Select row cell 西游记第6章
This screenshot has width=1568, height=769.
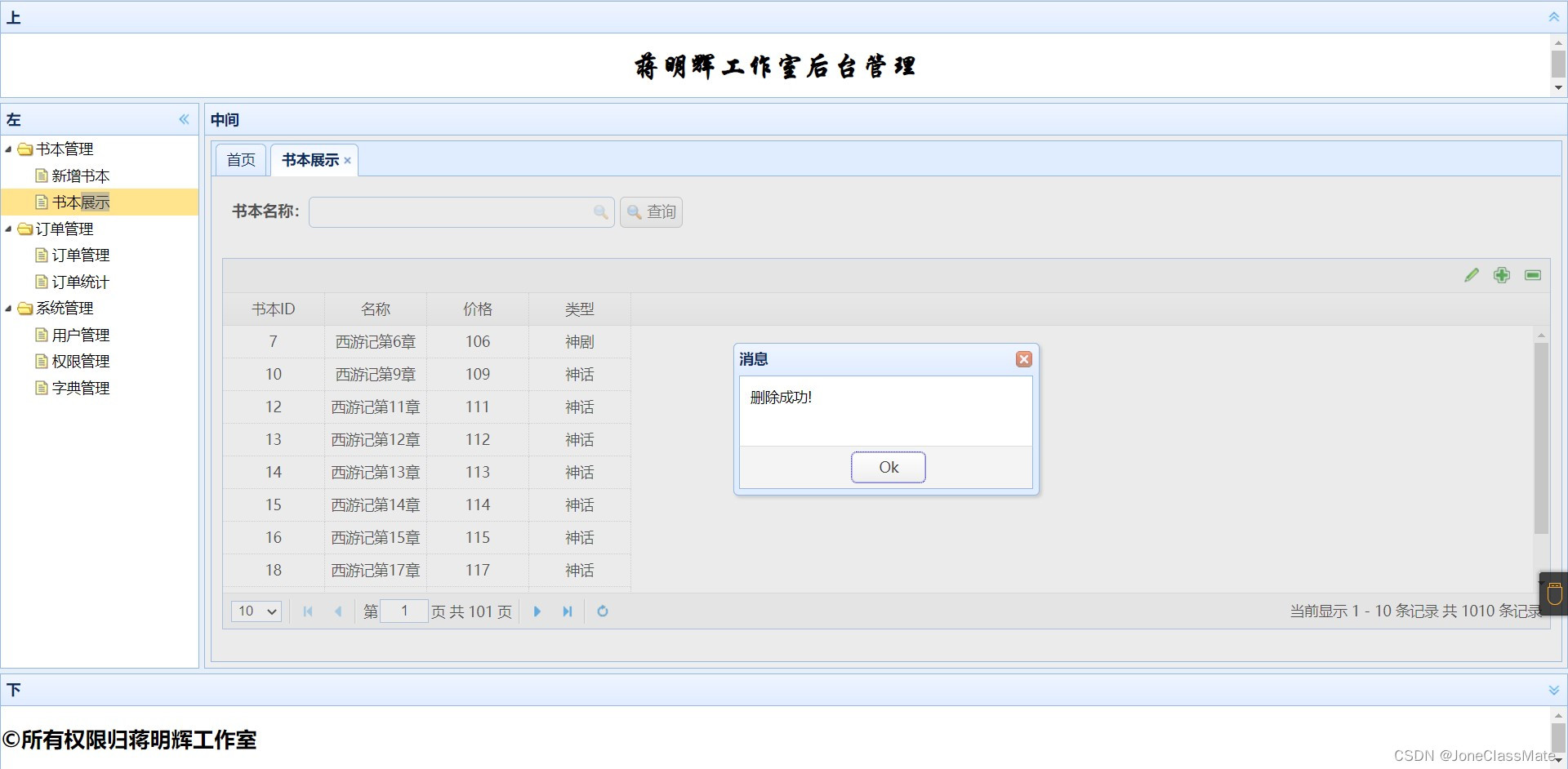pos(376,342)
